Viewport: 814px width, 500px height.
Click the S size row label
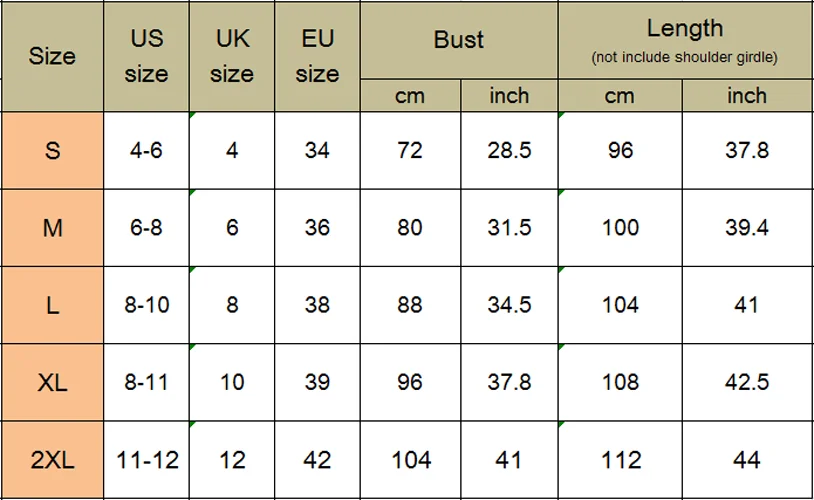[52, 151]
